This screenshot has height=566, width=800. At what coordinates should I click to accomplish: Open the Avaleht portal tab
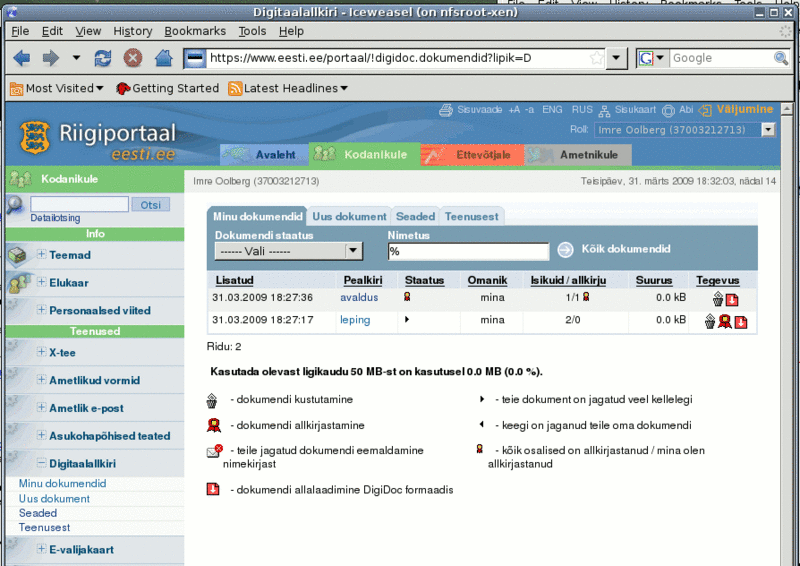pos(264,155)
